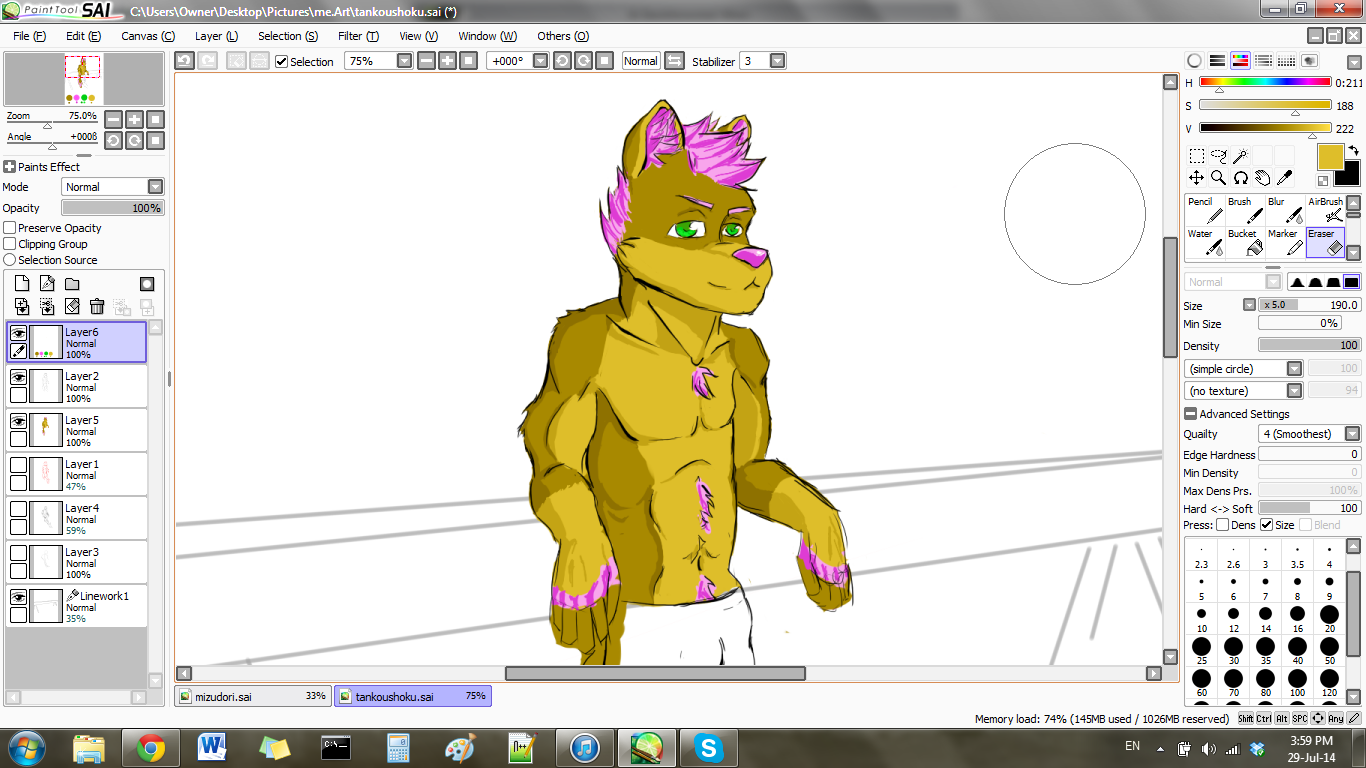Click the yellow foreground color swatch
1366x768 pixels.
click(1330, 157)
